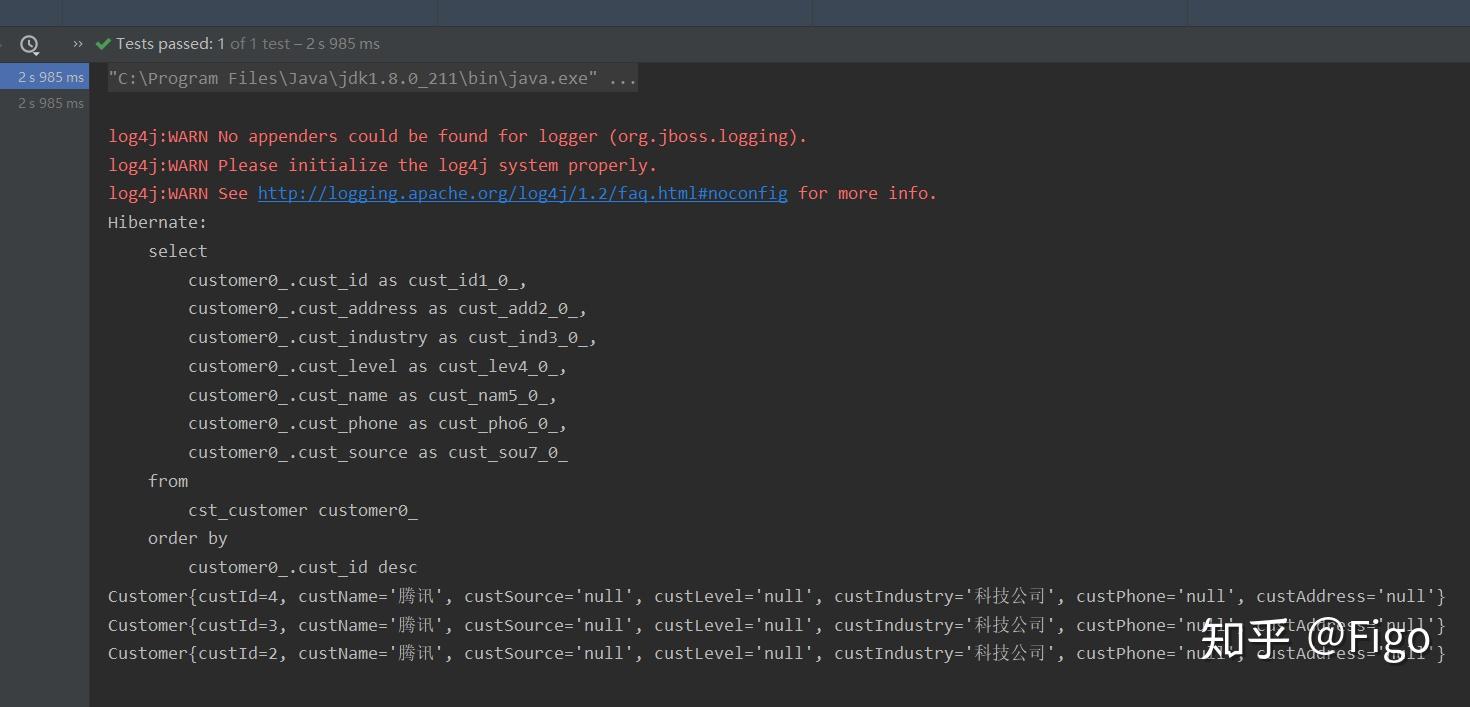This screenshot has height=707, width=1470.
Task: Select the highlighted 2 s 985 ms test entry
Action: click(50, 76)
